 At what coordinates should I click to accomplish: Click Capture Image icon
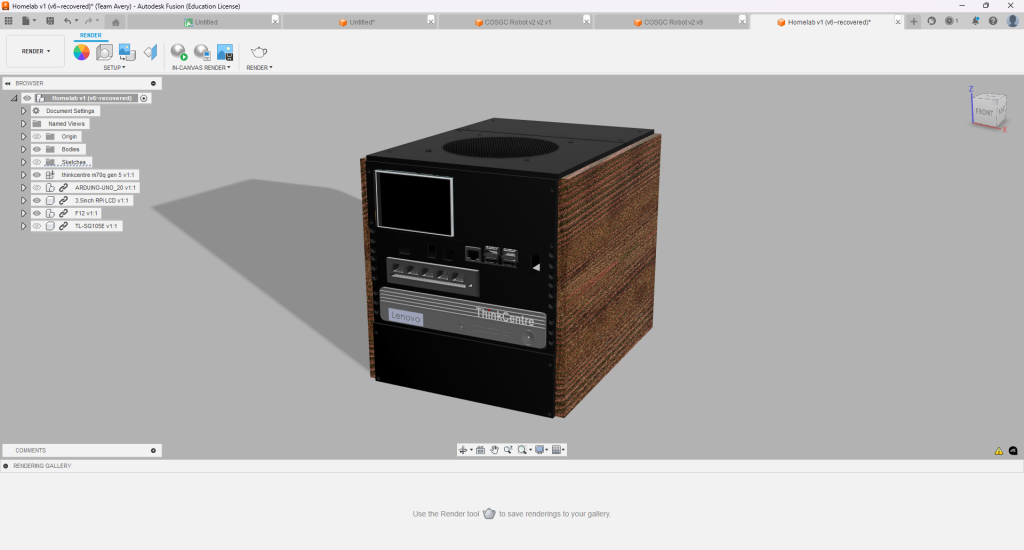[x=225, y=52]
